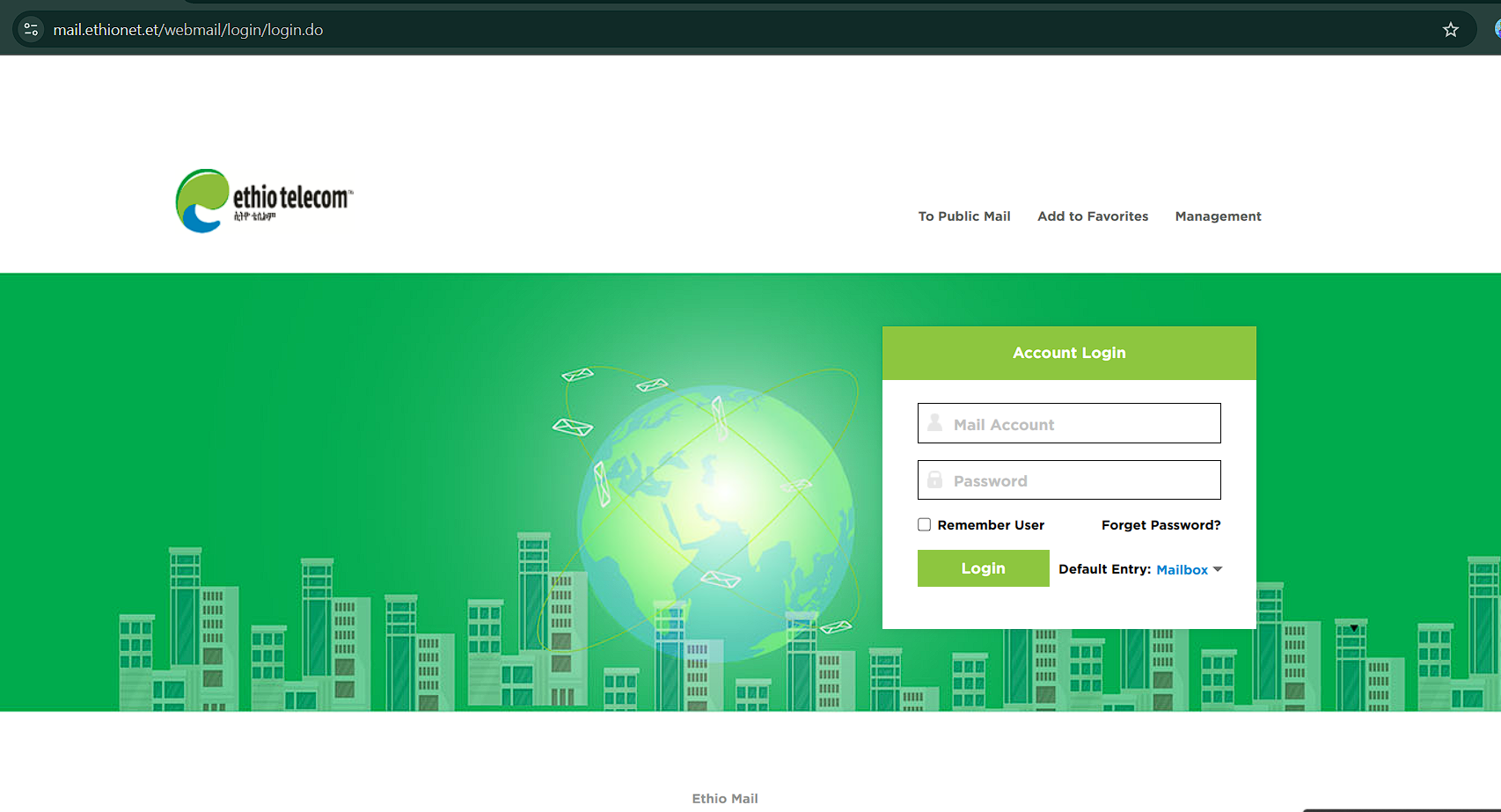Click the globe illustration in the banner
1501x812 pixels.
(715, 519)
